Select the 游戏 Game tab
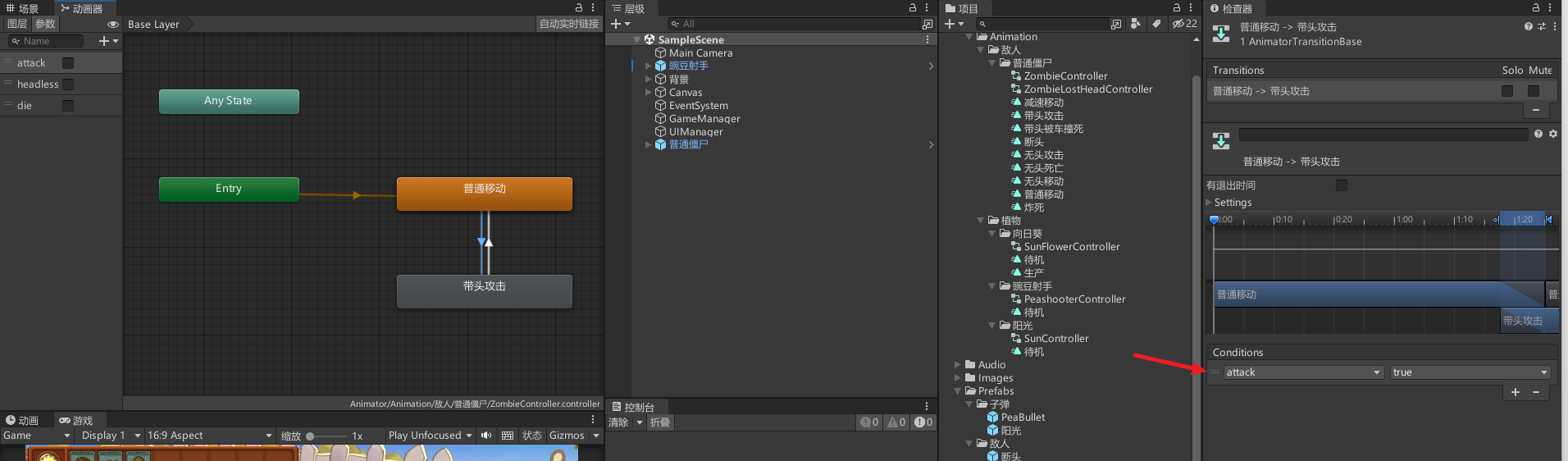Viewport: 1568px width, 461px height. (x=76, y=421)
